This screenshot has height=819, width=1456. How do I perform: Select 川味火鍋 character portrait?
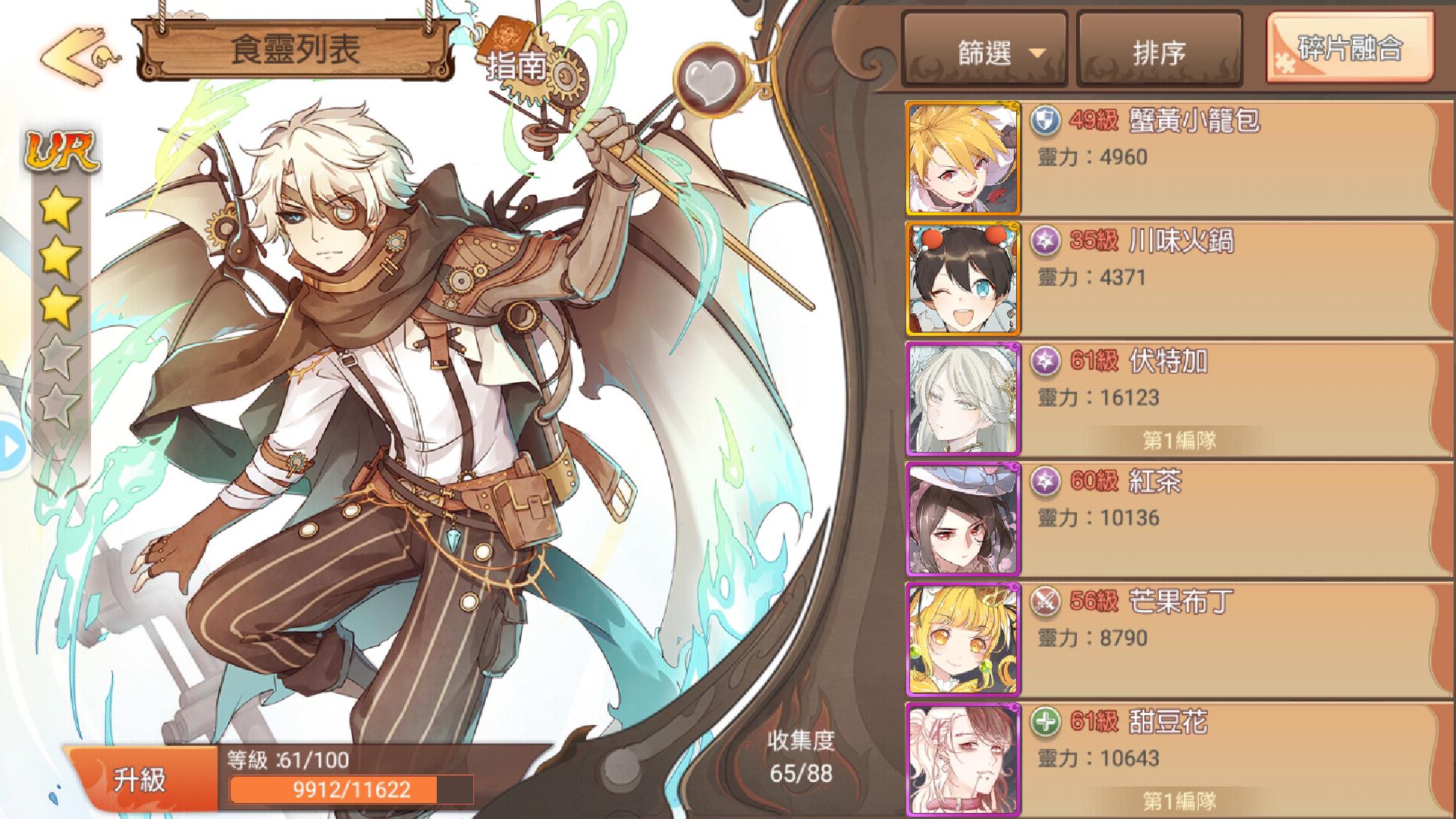point(963,279)
